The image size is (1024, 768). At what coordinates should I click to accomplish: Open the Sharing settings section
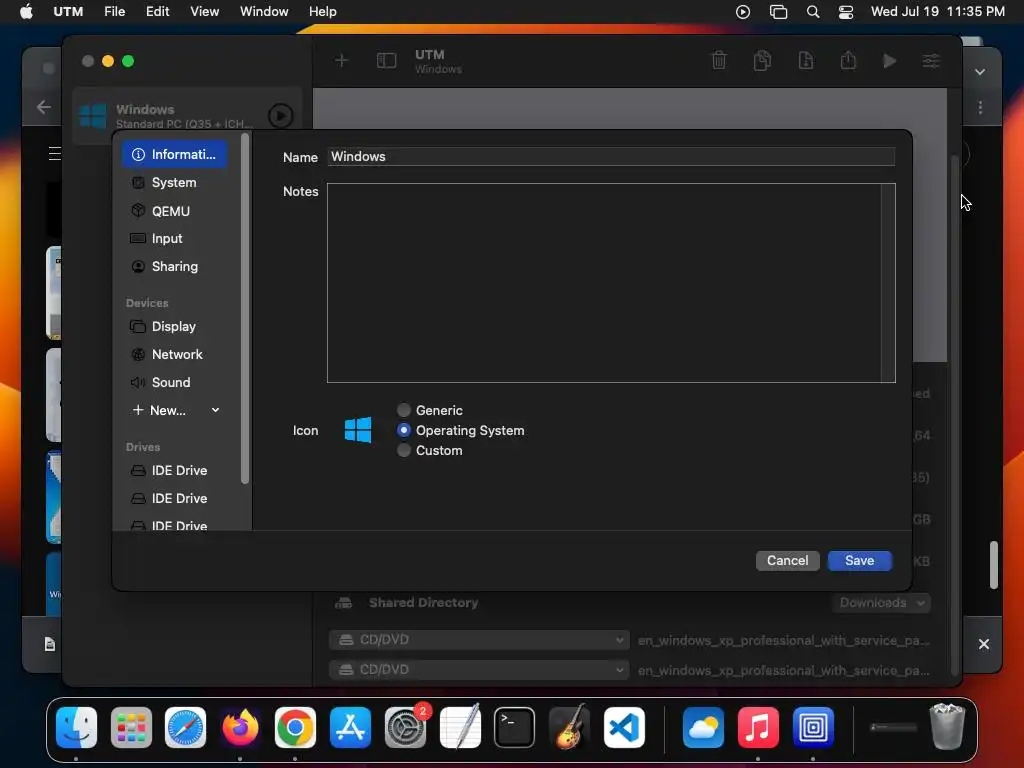click(x=174, y=266)
